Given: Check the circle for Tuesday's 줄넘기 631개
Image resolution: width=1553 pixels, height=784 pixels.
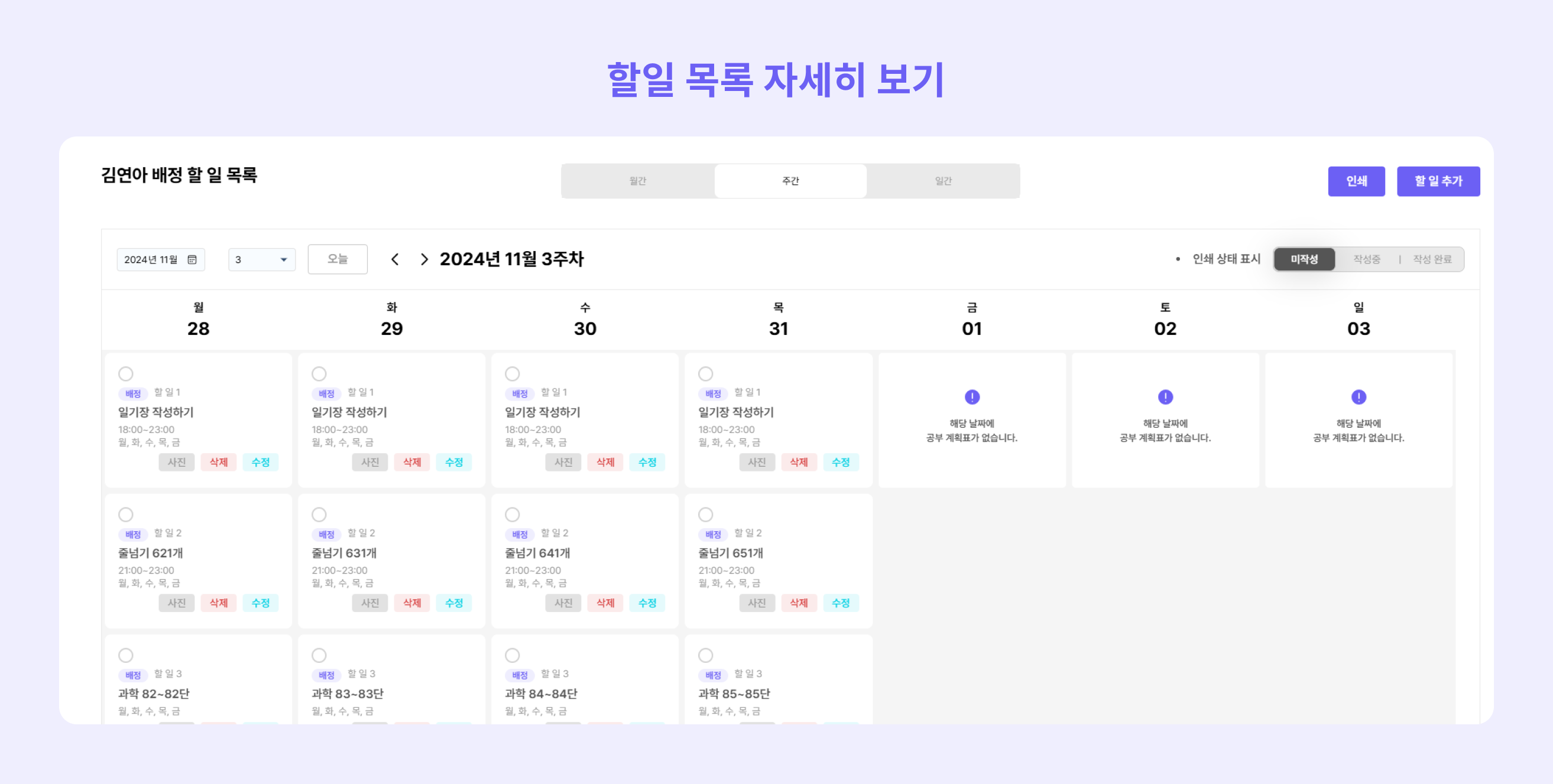Looking at the screenshot, I should [319, 514].
